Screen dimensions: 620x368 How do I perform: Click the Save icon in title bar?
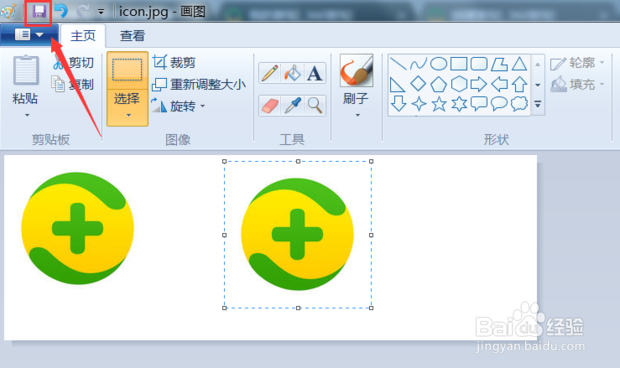pos(39,12)
